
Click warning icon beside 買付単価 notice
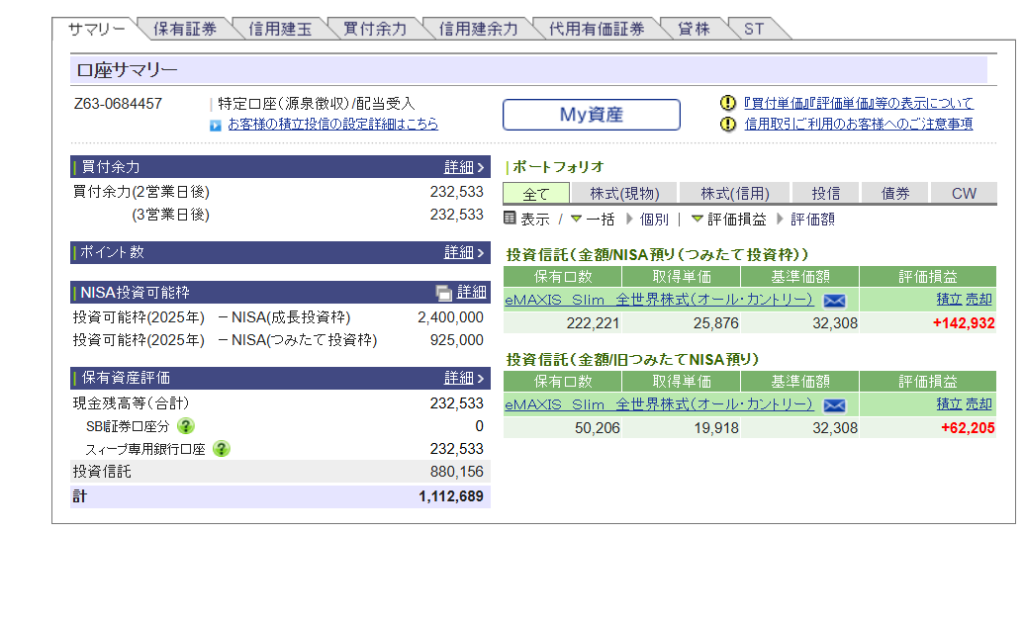pos(728,103)
